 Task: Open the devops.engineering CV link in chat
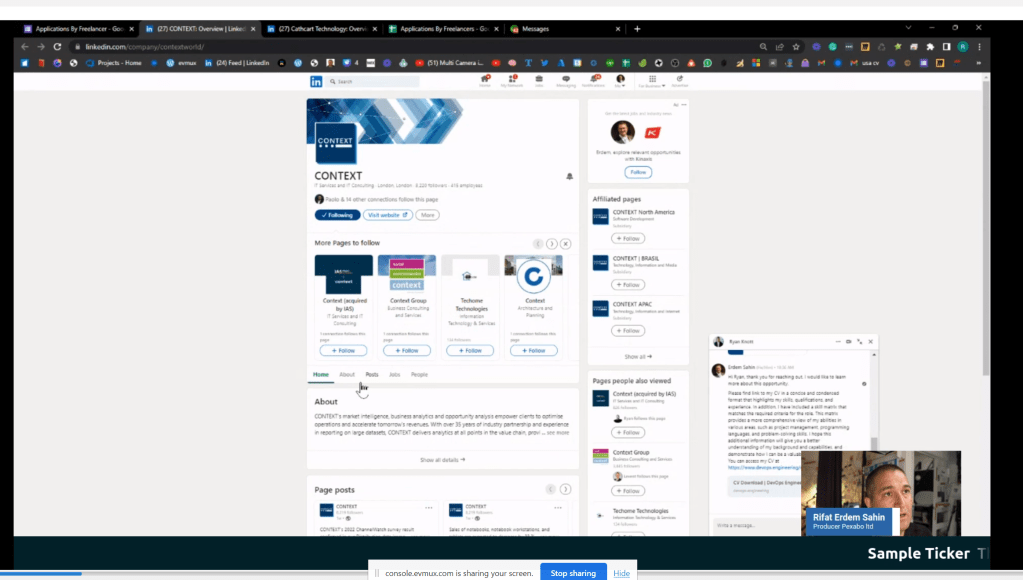click(764, 468)
